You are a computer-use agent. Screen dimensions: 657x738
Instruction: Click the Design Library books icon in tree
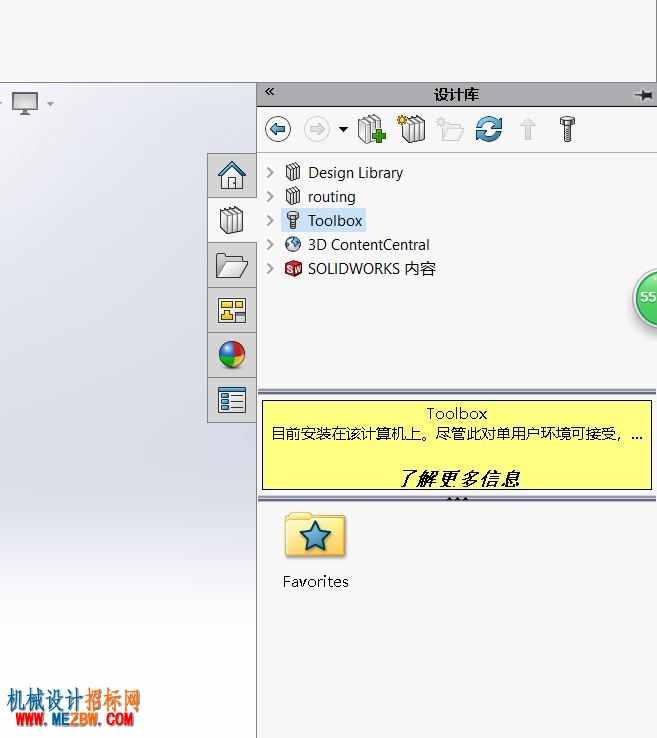coord(293,172)
